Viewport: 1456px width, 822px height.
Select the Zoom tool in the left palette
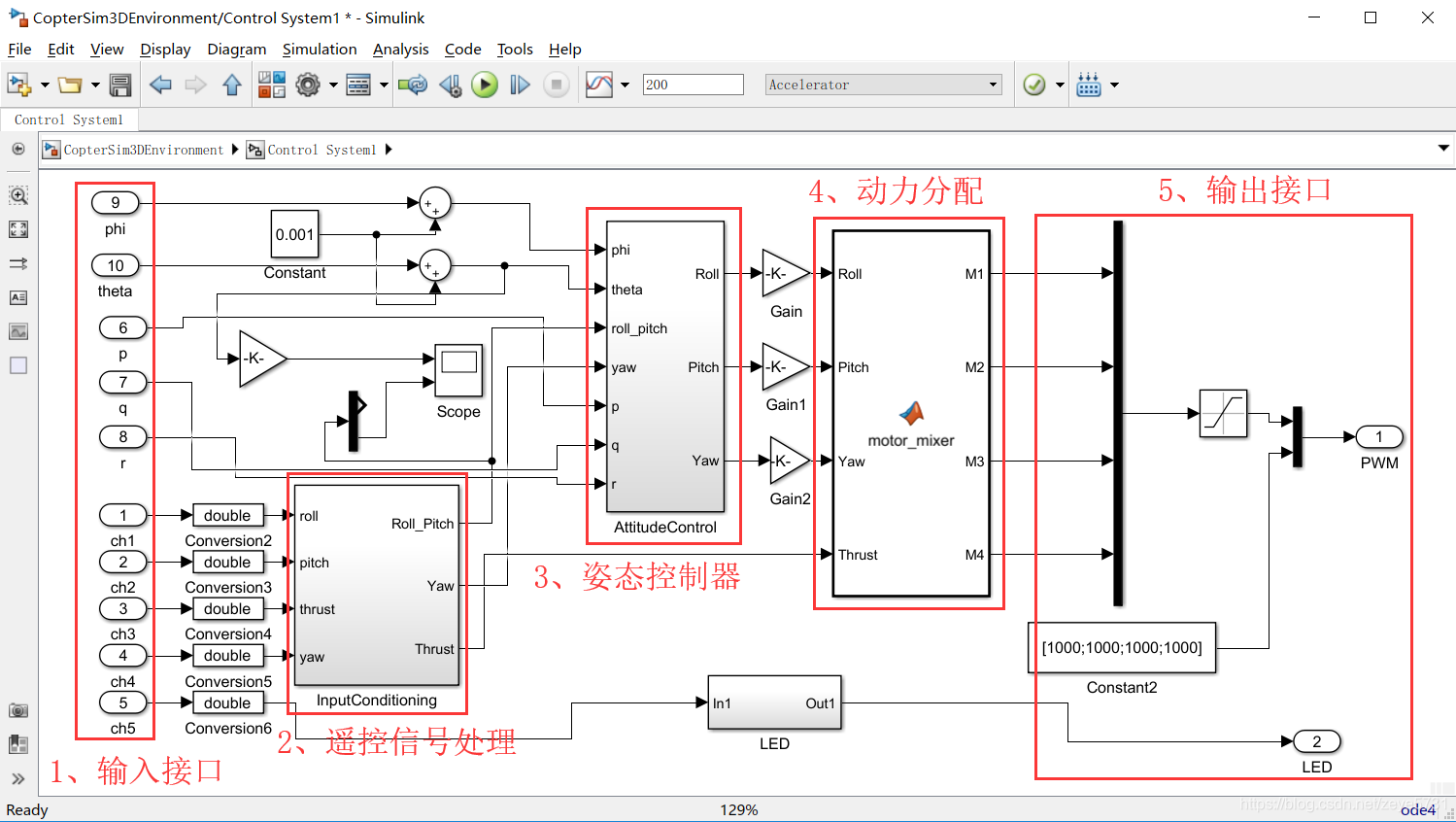(19, 194)
